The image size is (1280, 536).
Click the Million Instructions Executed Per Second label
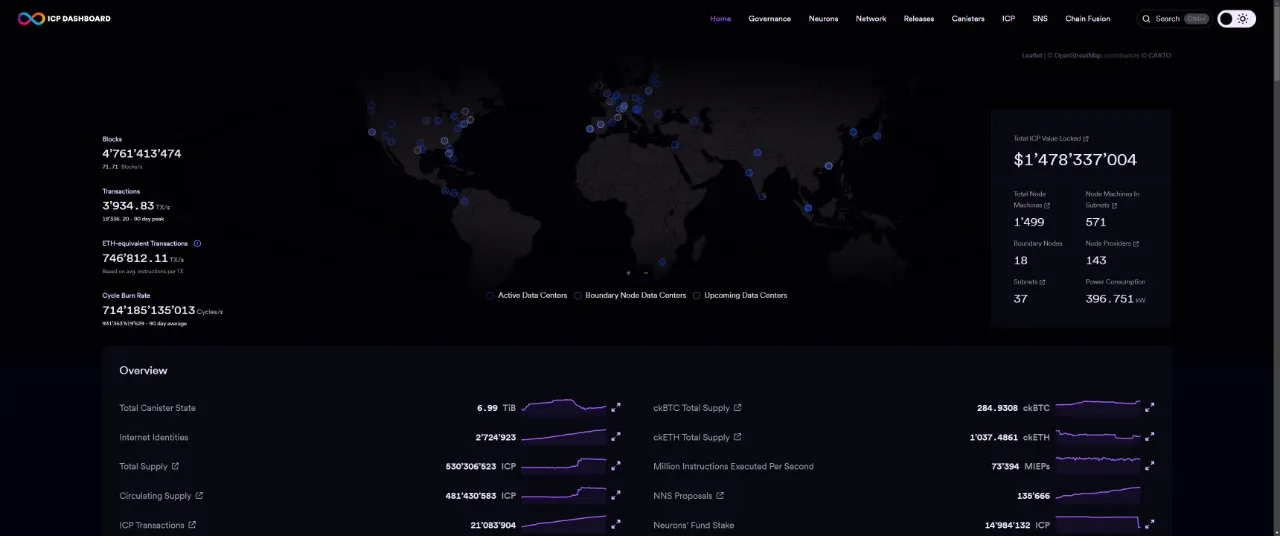[733, 466]
